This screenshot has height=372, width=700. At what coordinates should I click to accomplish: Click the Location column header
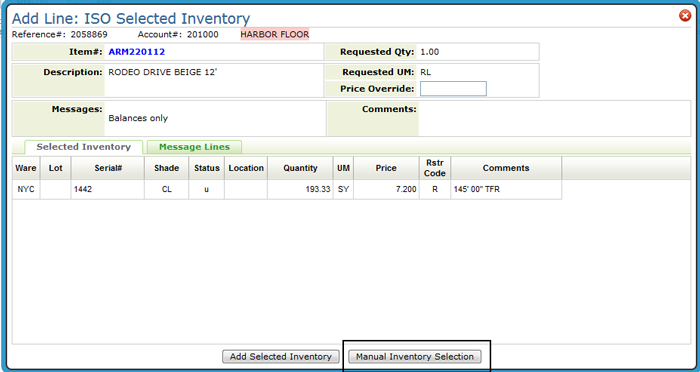click(246, 168)
